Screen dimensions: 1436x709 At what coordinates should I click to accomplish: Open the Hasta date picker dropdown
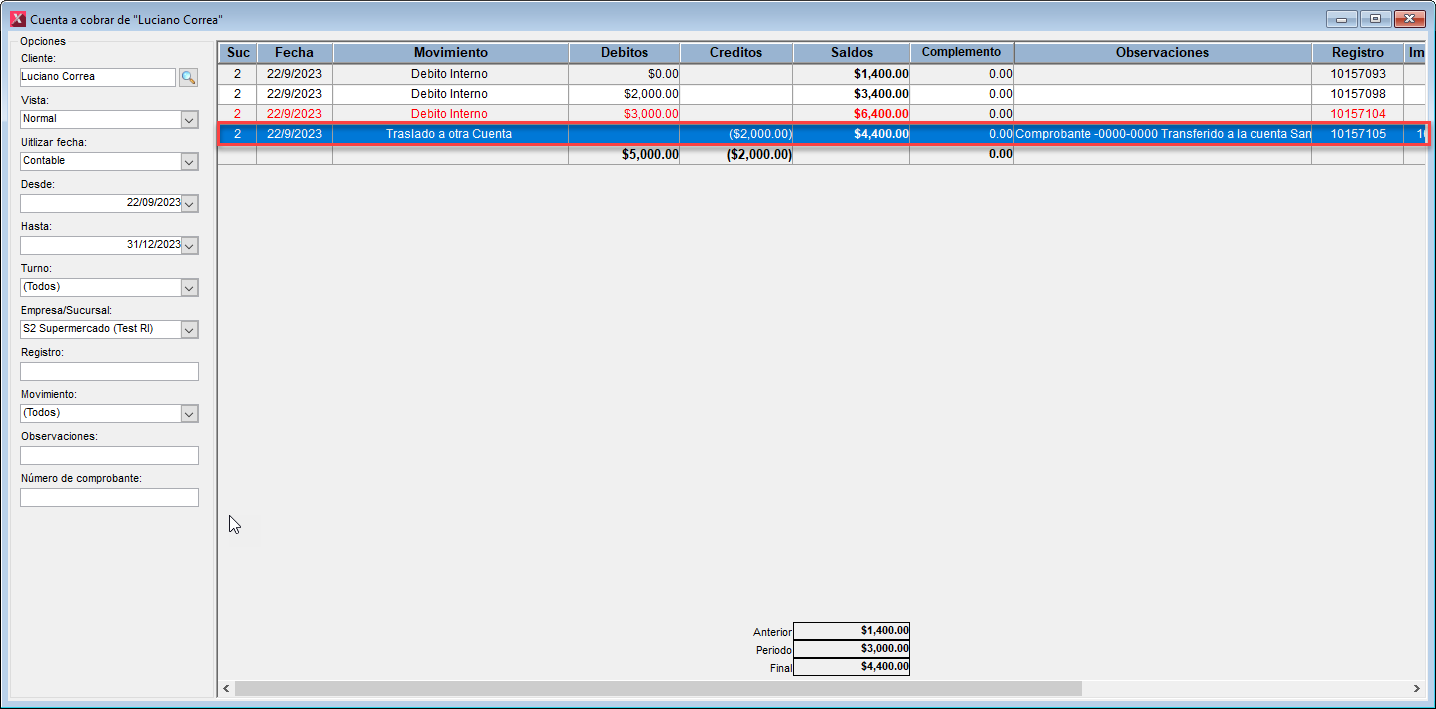[189, 245]
